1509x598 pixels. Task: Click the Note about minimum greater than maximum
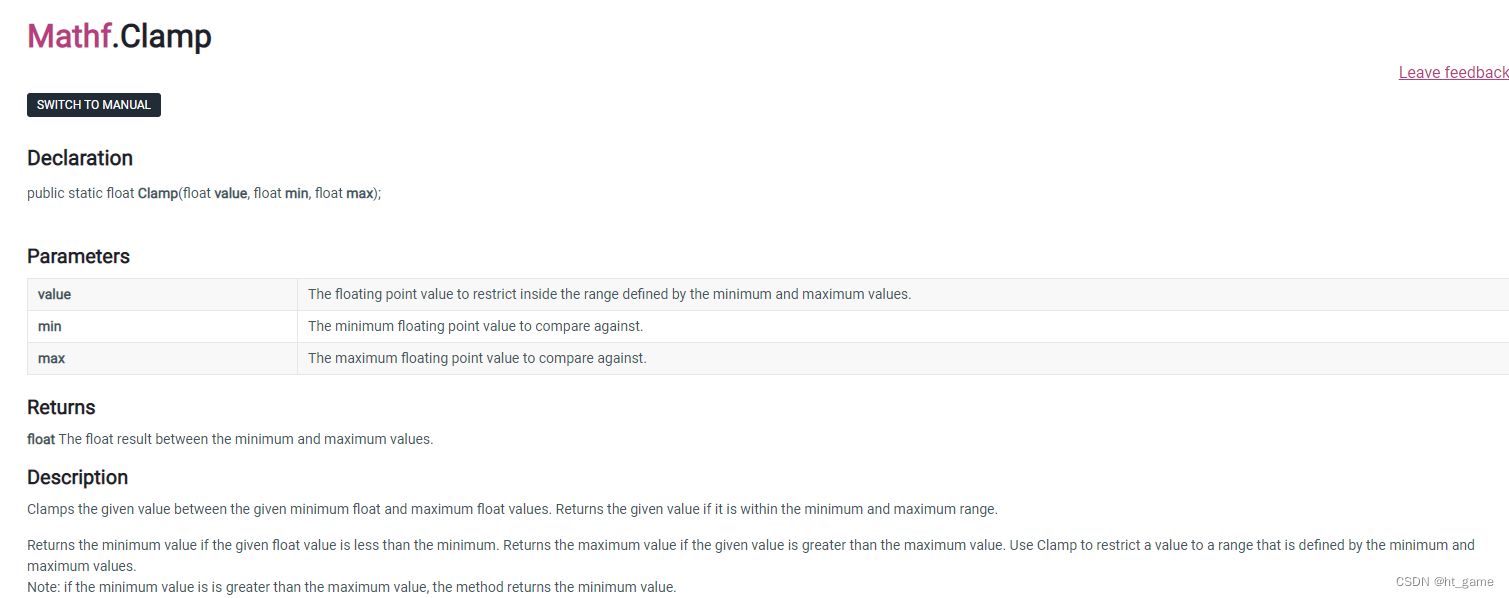(352, 587)
